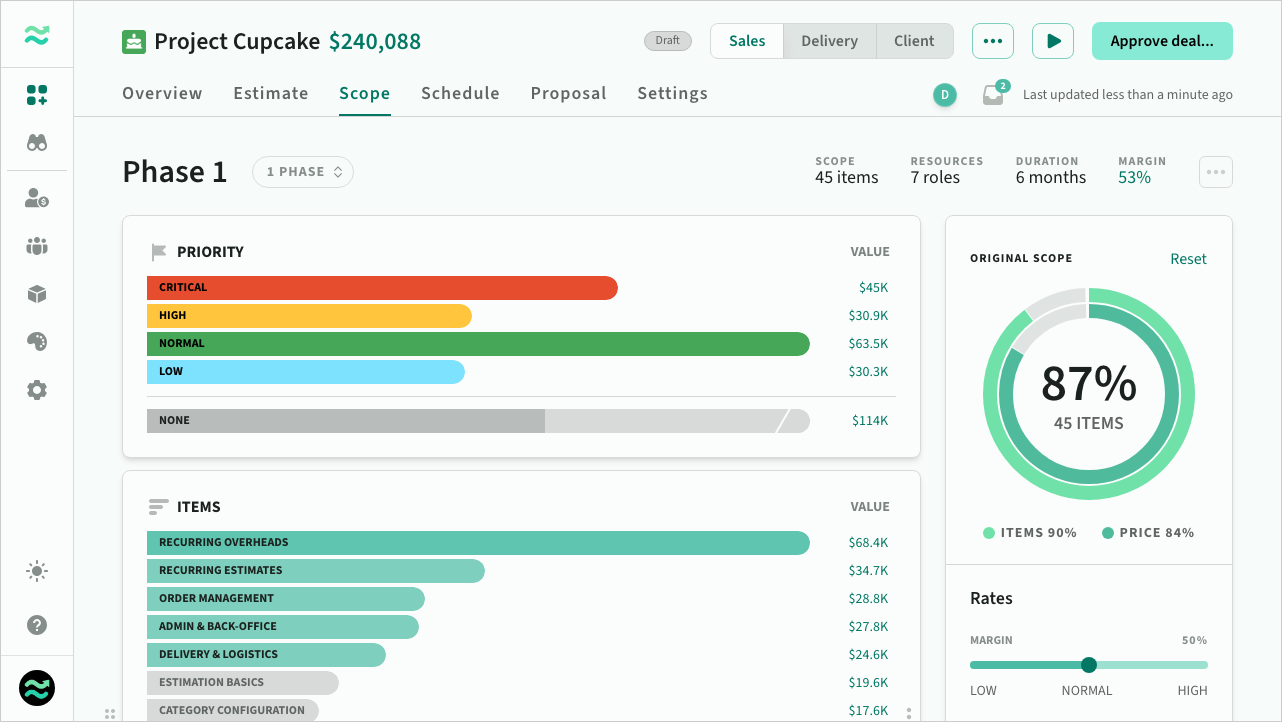Open the more options menu beside Client
The image size is (1282, 722).
click(993, 41)
